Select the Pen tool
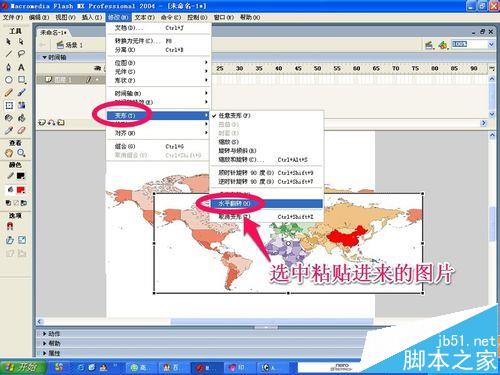The width and height of the screenshot is (500, 375). pyautogui.click(x=9, y=67)
